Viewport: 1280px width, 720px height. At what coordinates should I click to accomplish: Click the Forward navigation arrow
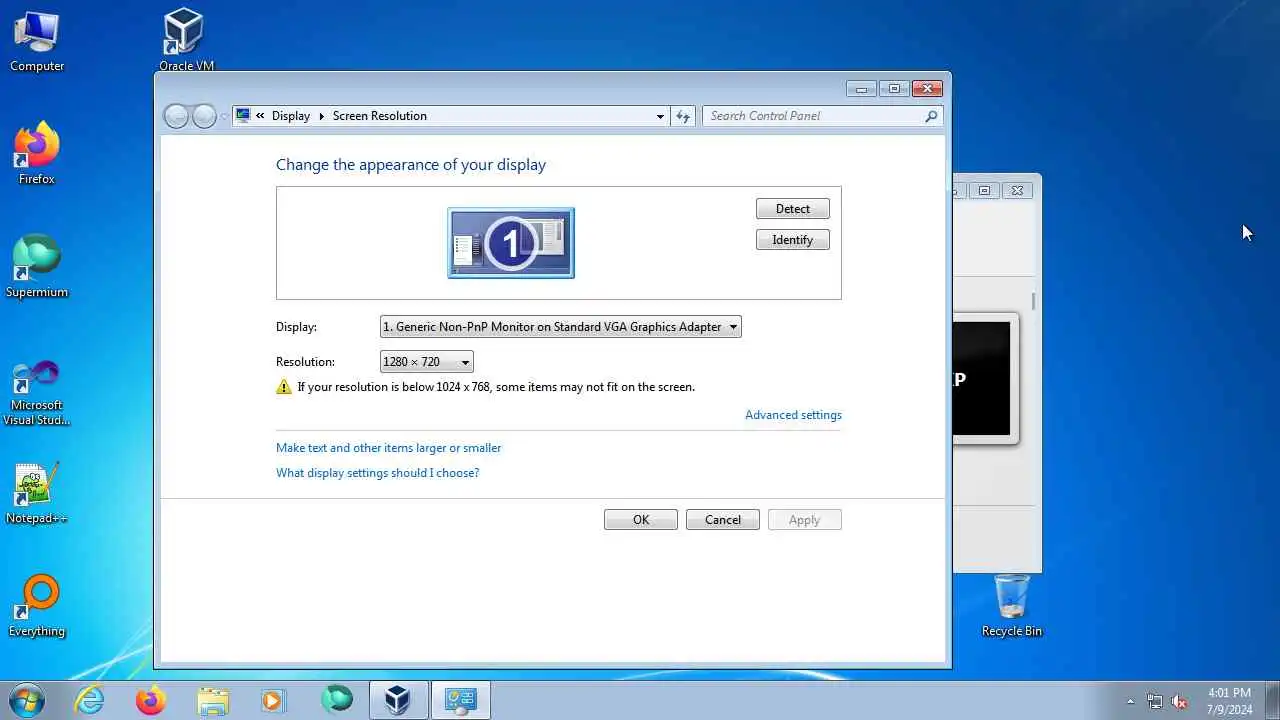click(204, 116)
